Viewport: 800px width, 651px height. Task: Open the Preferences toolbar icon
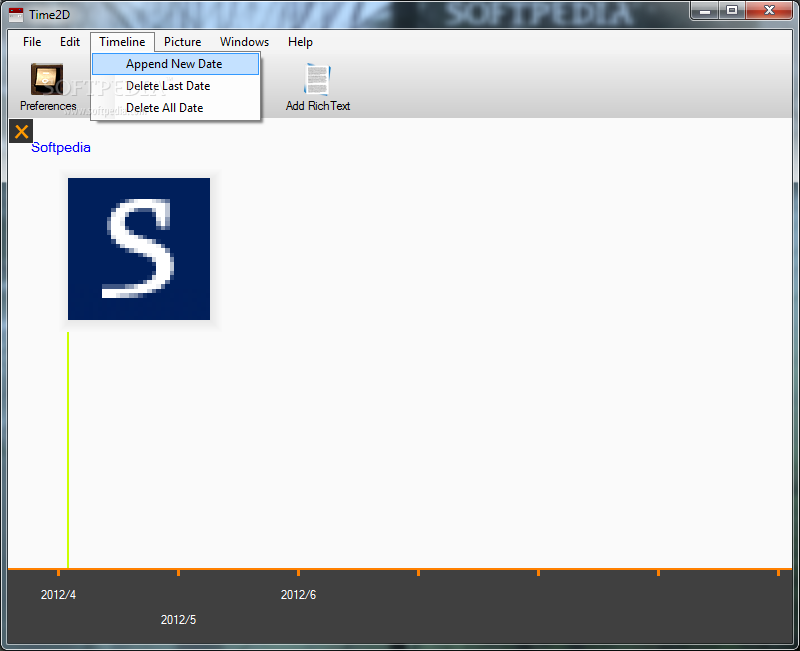tap(47, 79)
